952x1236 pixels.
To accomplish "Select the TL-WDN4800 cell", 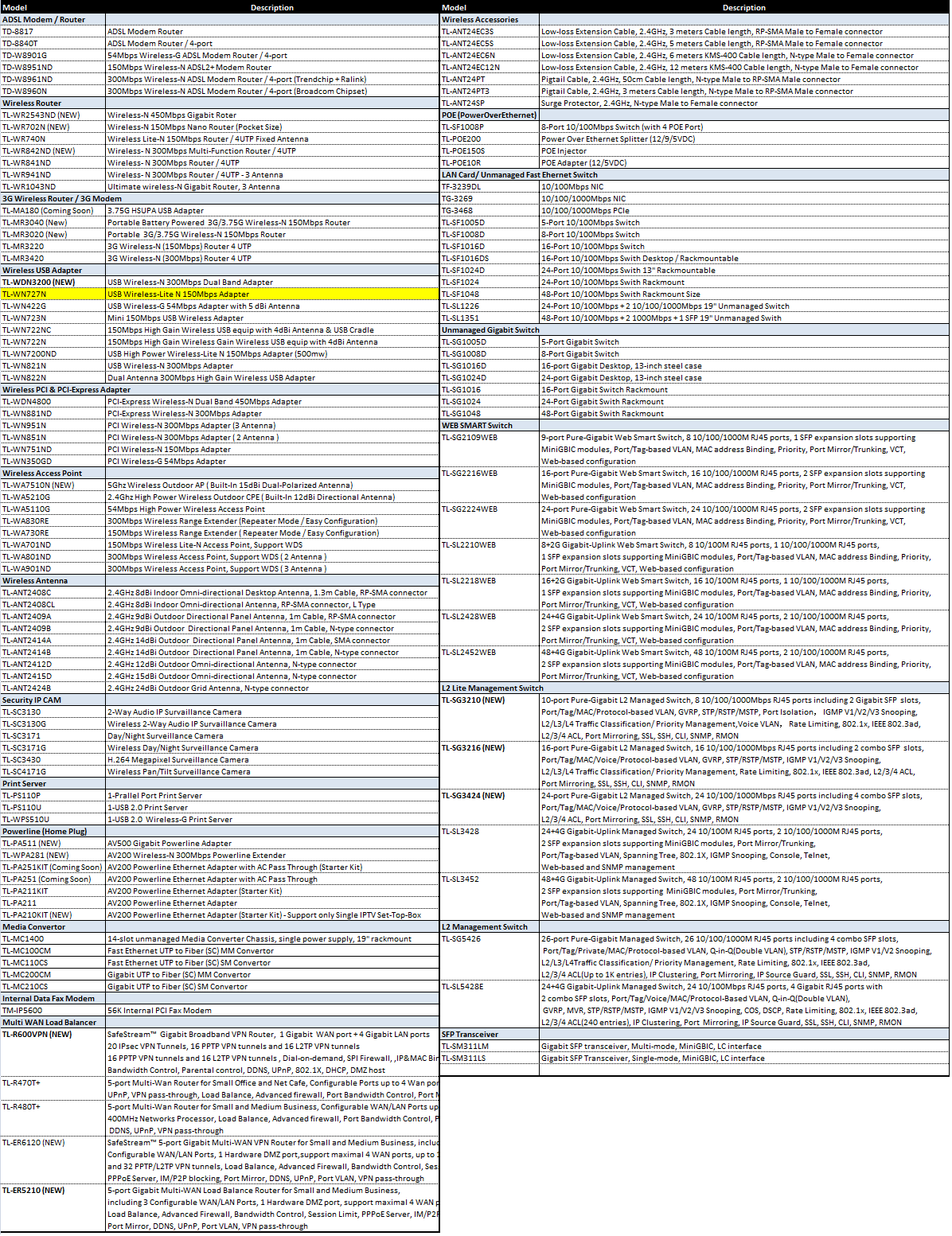I will [x=53, y=402].
